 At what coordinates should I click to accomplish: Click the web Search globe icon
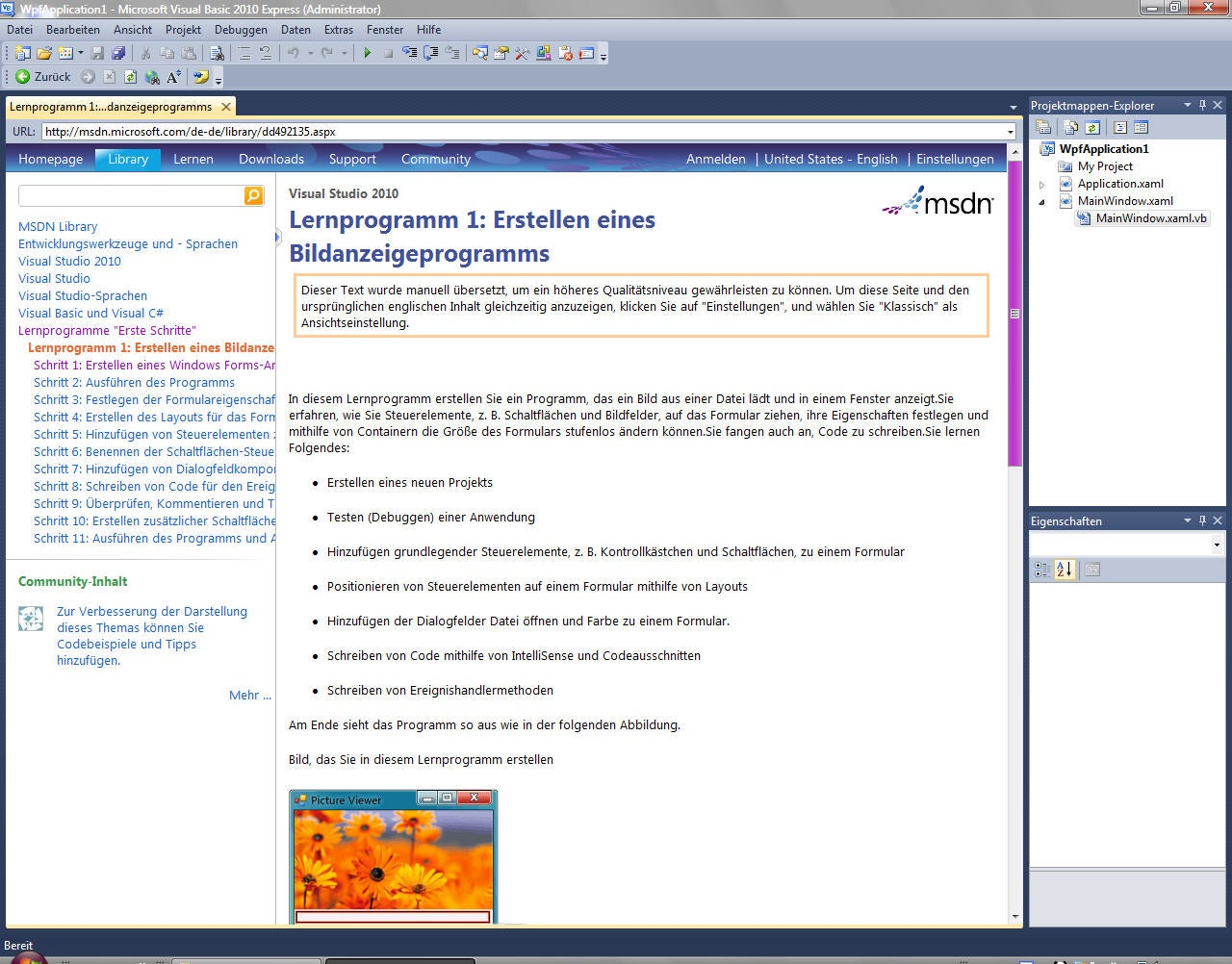tap(151, 77)
